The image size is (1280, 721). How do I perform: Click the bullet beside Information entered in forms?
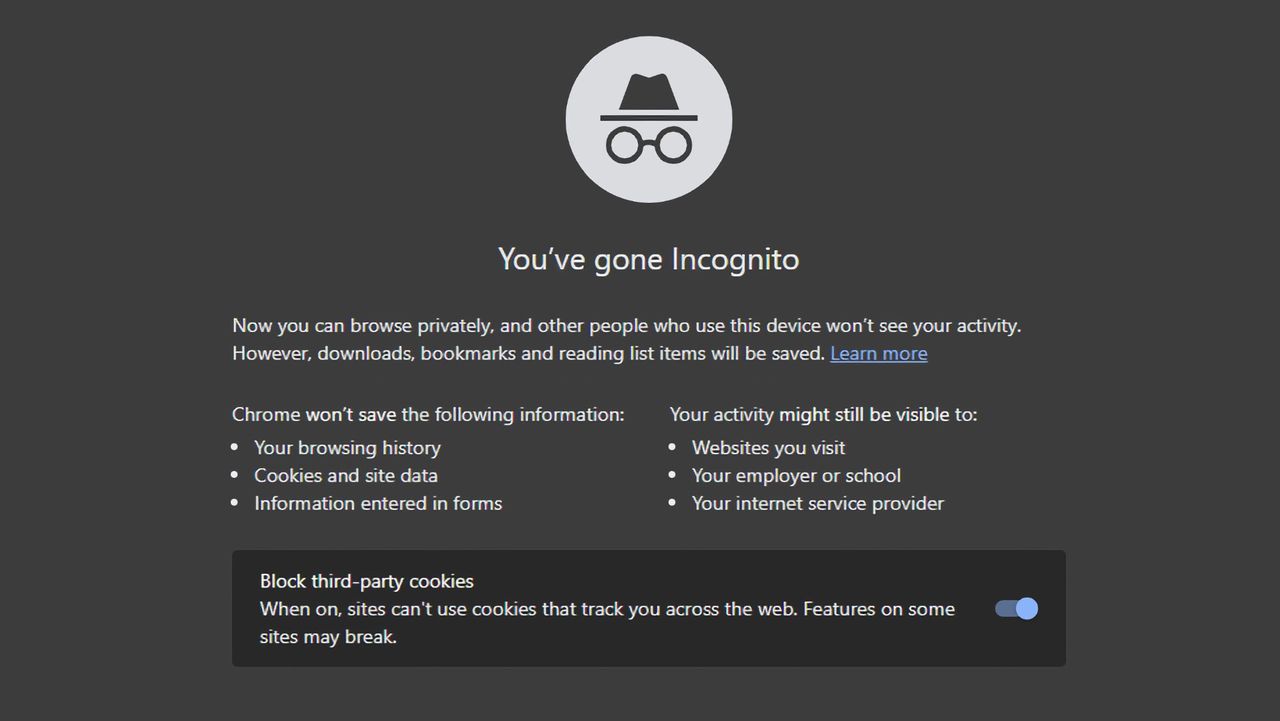(x=236, y=504)
